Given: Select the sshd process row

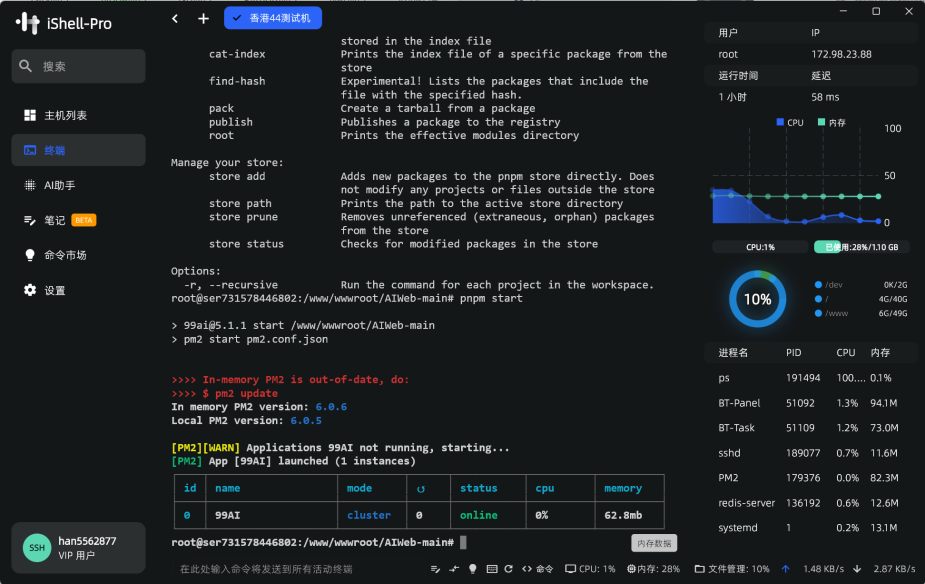Looking at the screenshot, I should click(x=809, y=453).
